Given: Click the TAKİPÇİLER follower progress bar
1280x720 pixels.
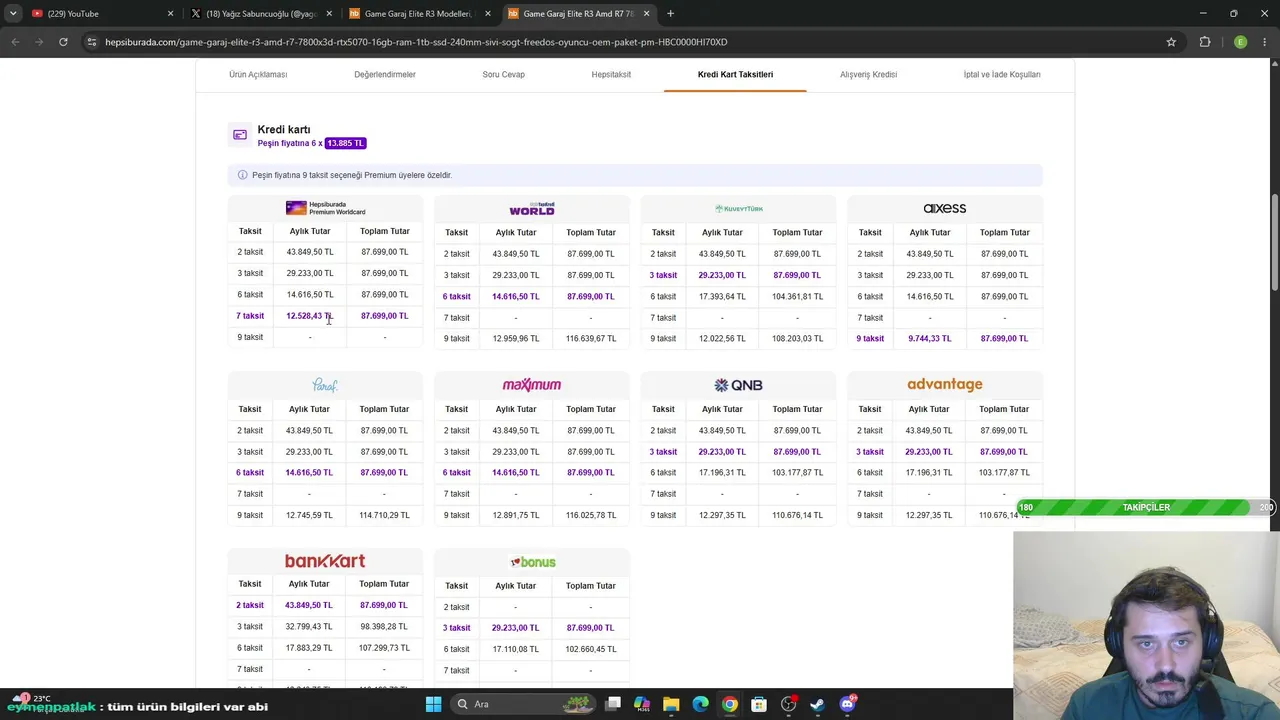Looking at the screenshot, I should pyautogui.click(x=1146, y=508).
